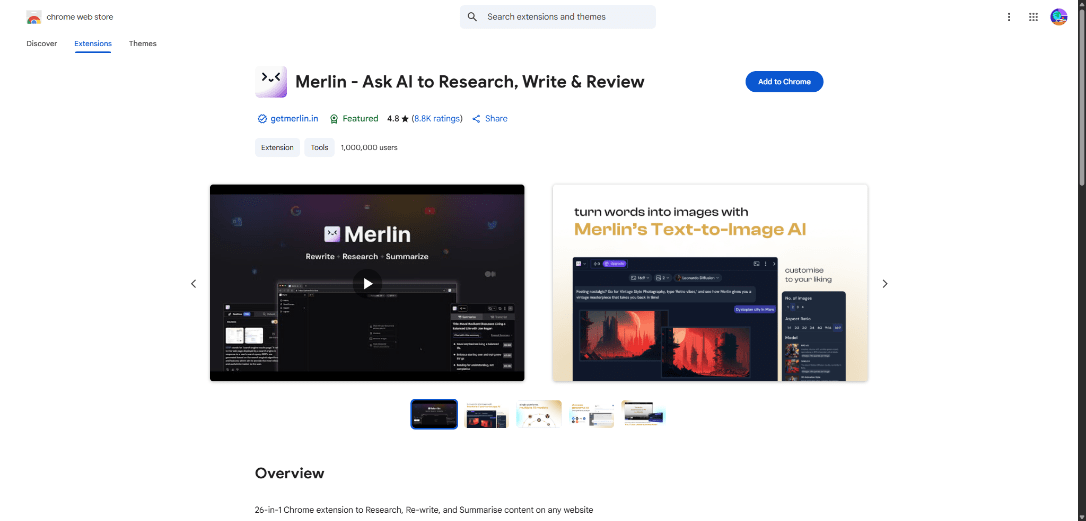Go to previous screenshot with left arrow
The image size is (1086, 521).
pyautogui.click(x=194, y=284)
